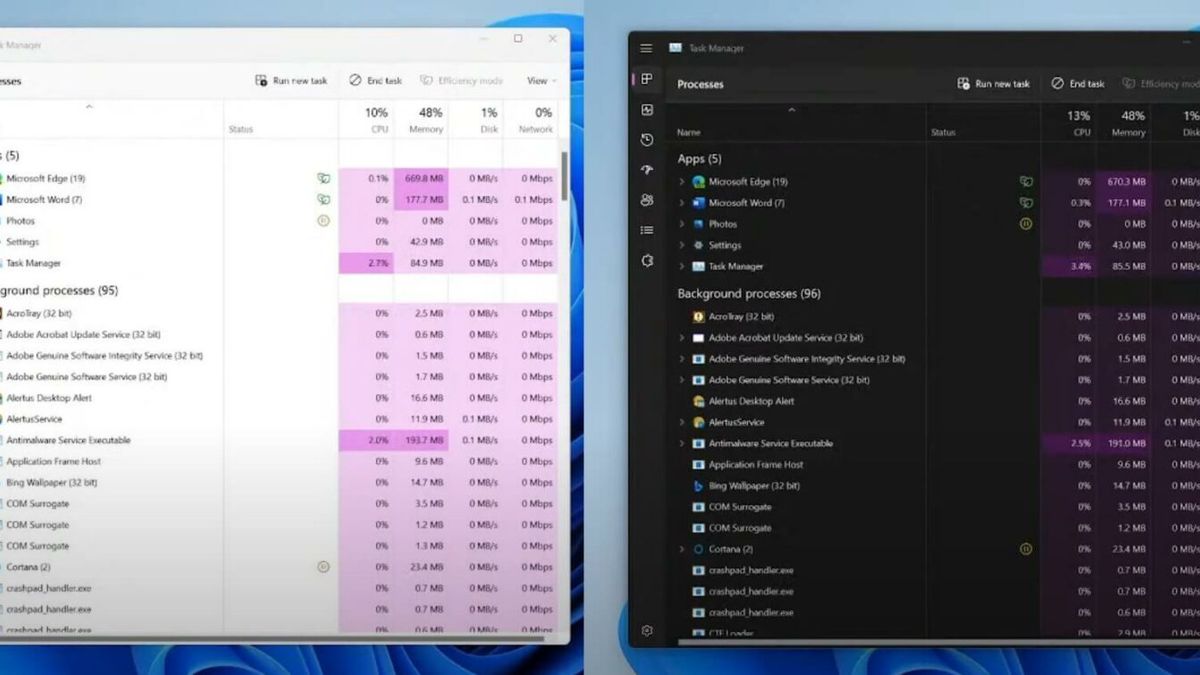This screenshot has width=1200, height=675.
Task: Open the View dropdown in light Task Manager
Action: (x=541, y=81)
